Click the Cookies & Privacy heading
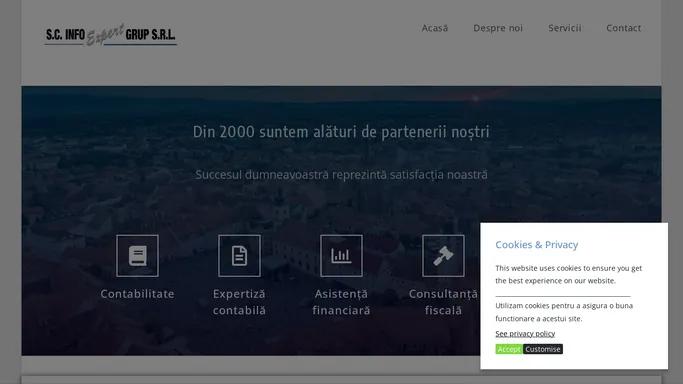 537,245
